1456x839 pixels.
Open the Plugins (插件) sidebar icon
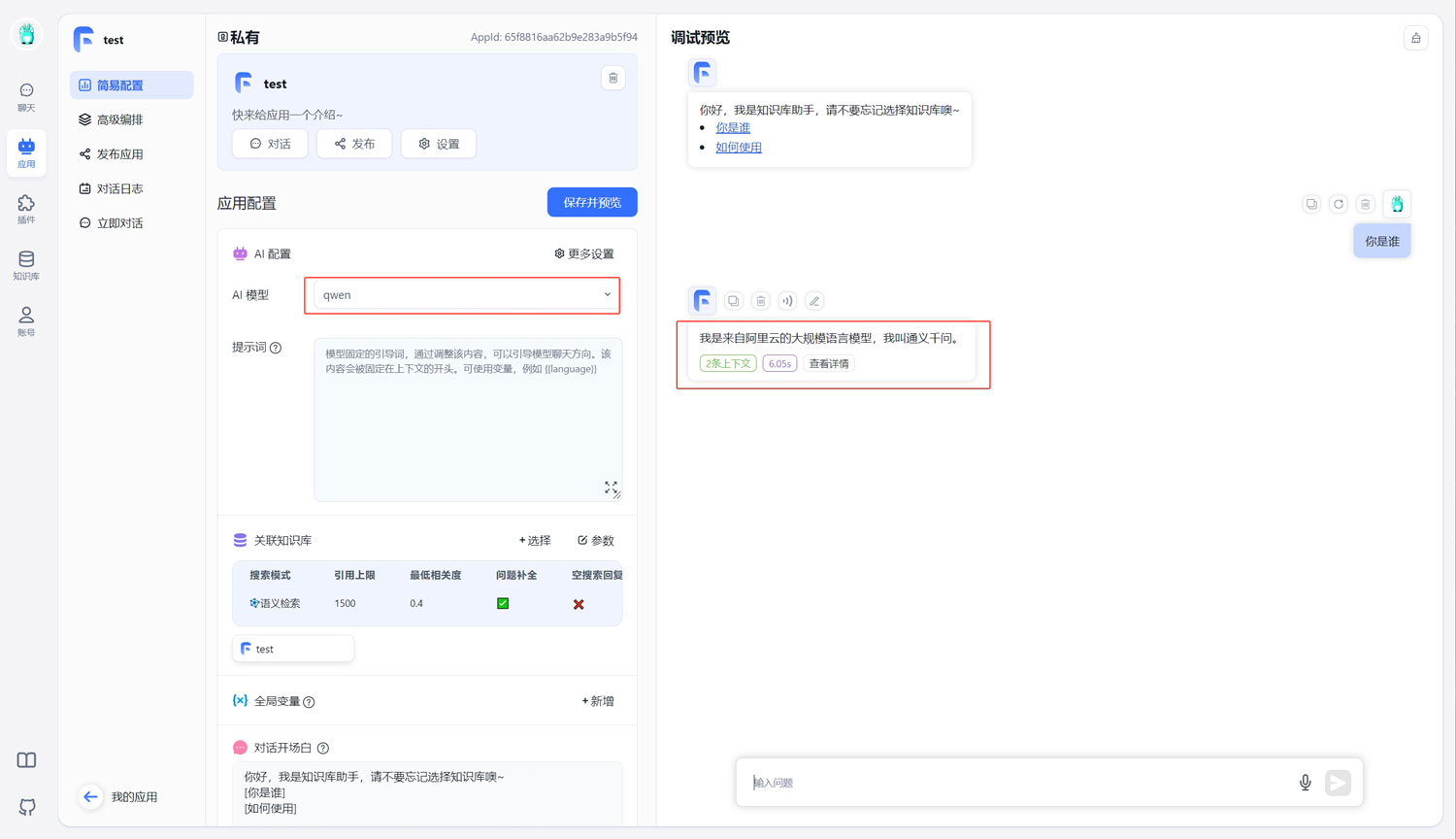click(x=26, y=209)
